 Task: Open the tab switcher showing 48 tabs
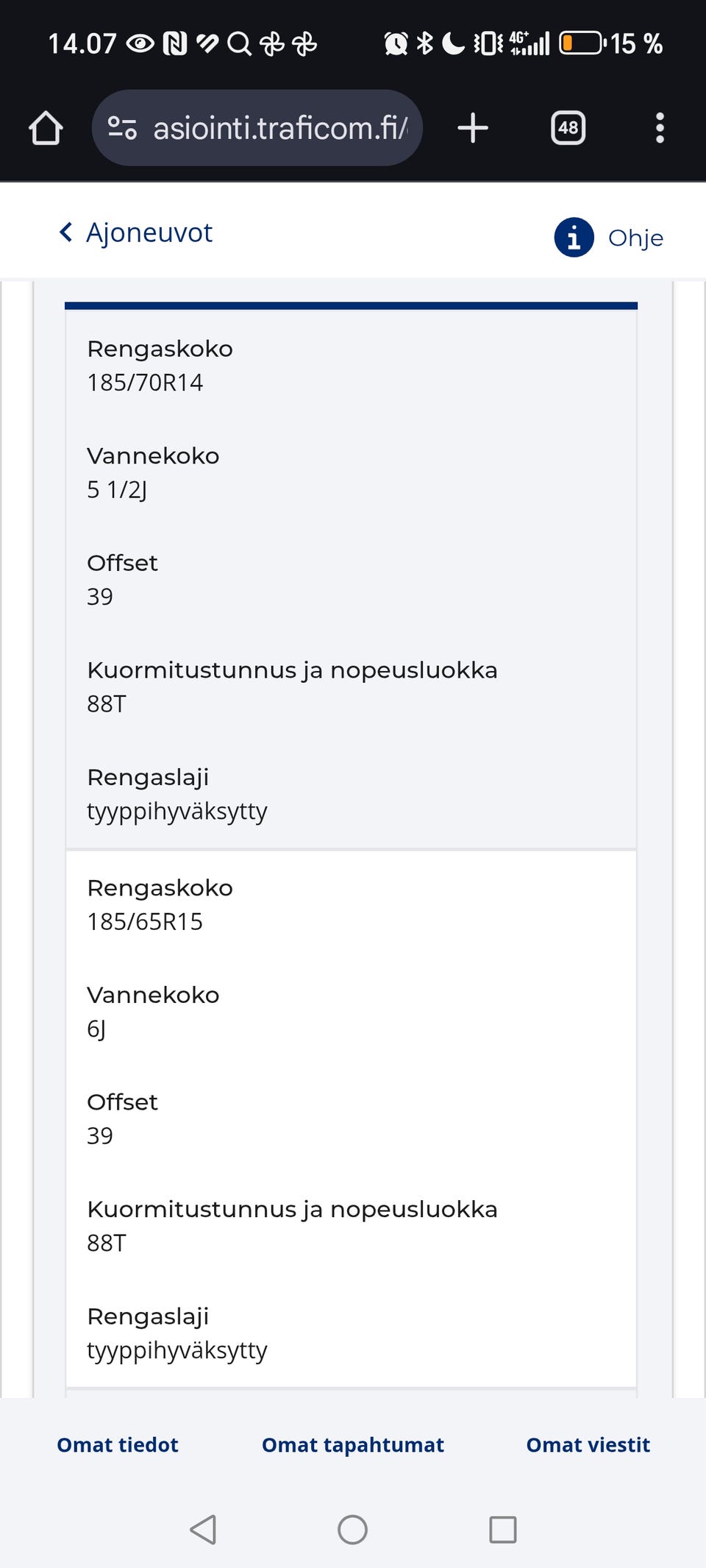[x=568, y=128]
